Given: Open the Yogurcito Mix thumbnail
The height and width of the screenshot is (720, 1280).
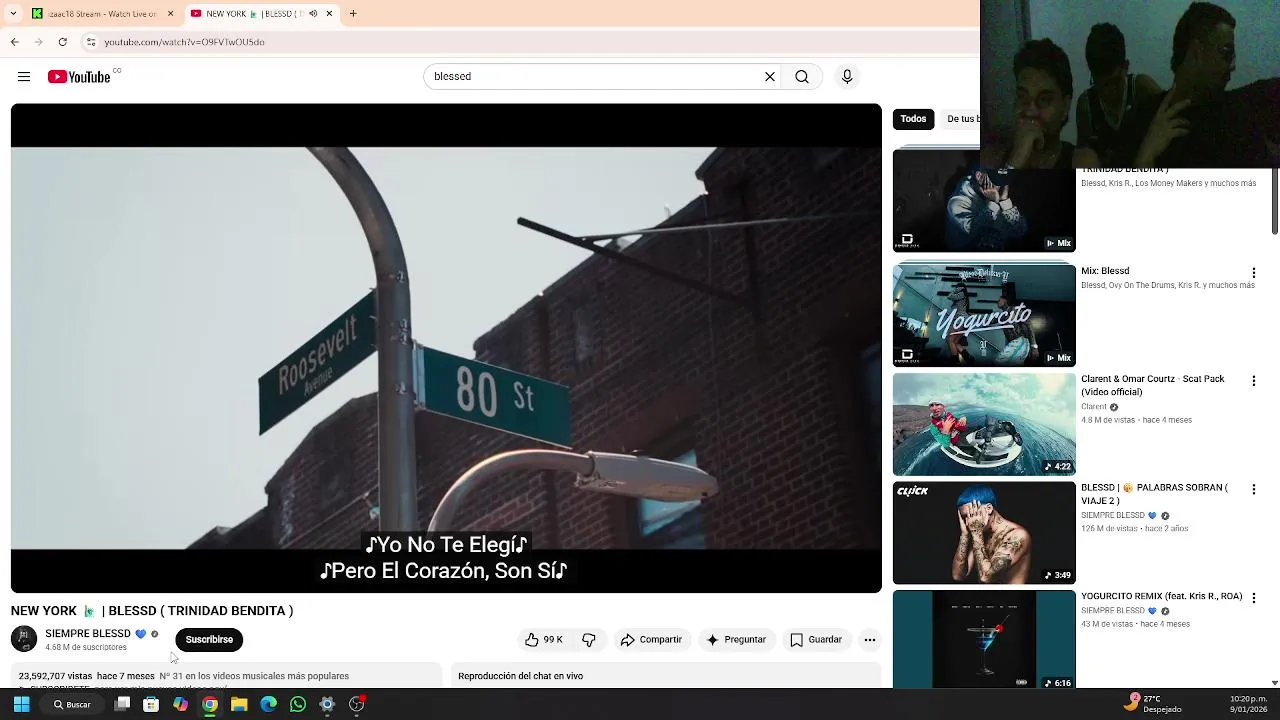Looking at the screenshot, I should pyautogui.click(x=984, y=315).
